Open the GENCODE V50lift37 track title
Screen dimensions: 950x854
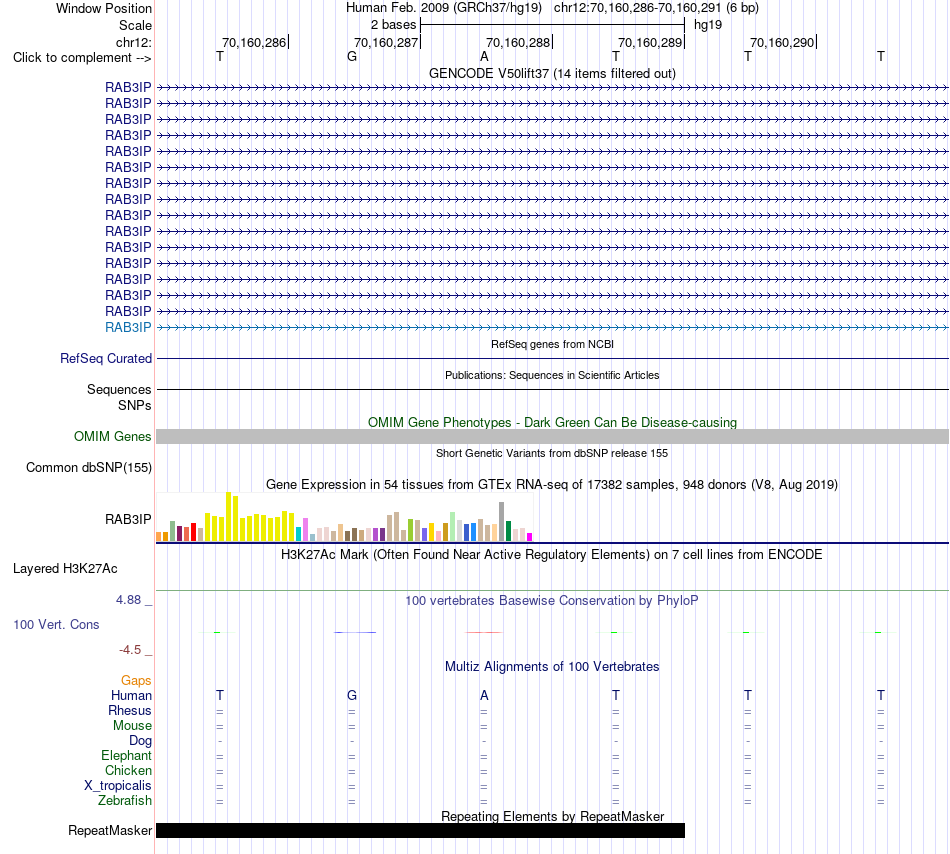(x=552, y=73)
